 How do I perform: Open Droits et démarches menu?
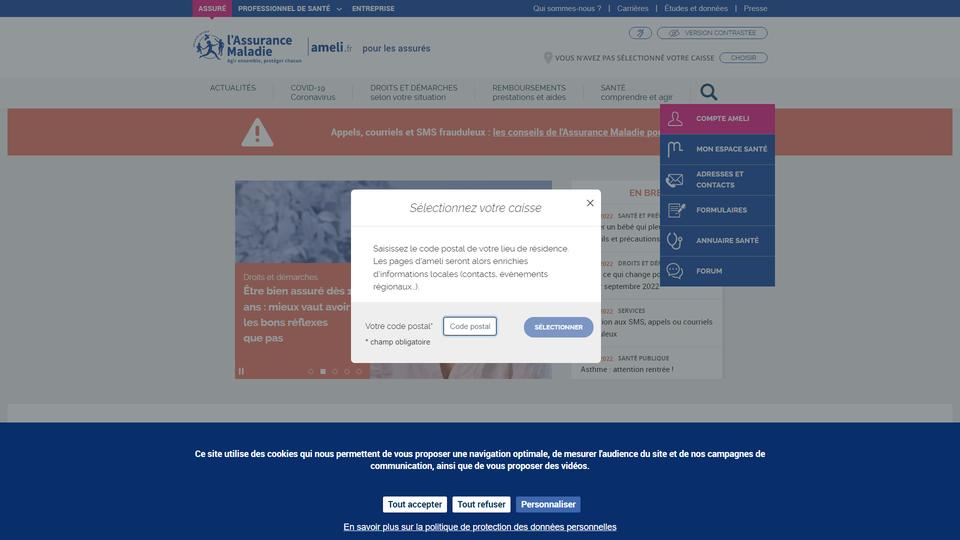pos(413,92)
